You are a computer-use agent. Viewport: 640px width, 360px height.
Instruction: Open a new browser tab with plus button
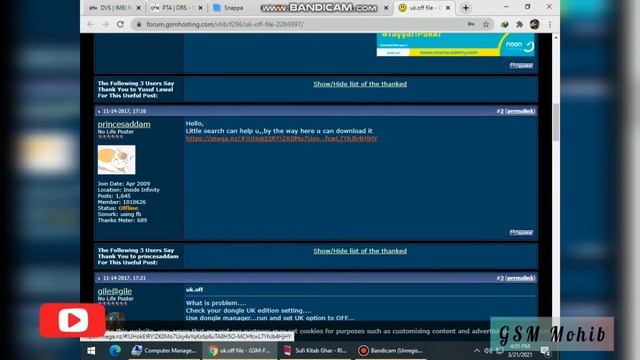(x=465, y=8)
